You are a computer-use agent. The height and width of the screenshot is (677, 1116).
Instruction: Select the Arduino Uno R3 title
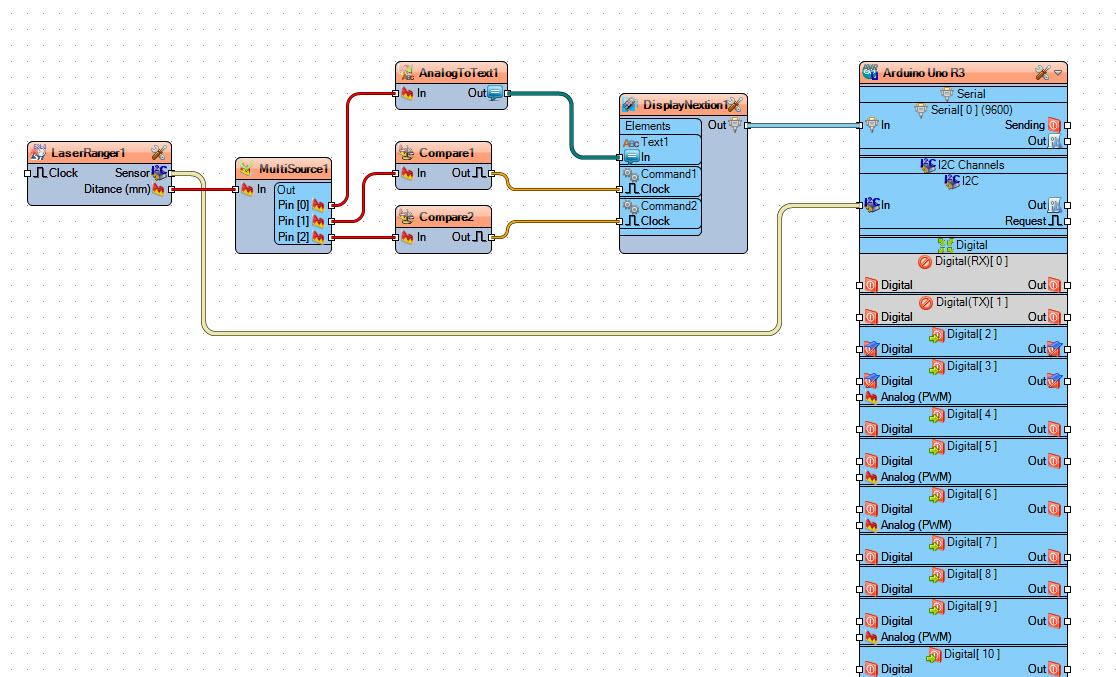tap(924, 73)
